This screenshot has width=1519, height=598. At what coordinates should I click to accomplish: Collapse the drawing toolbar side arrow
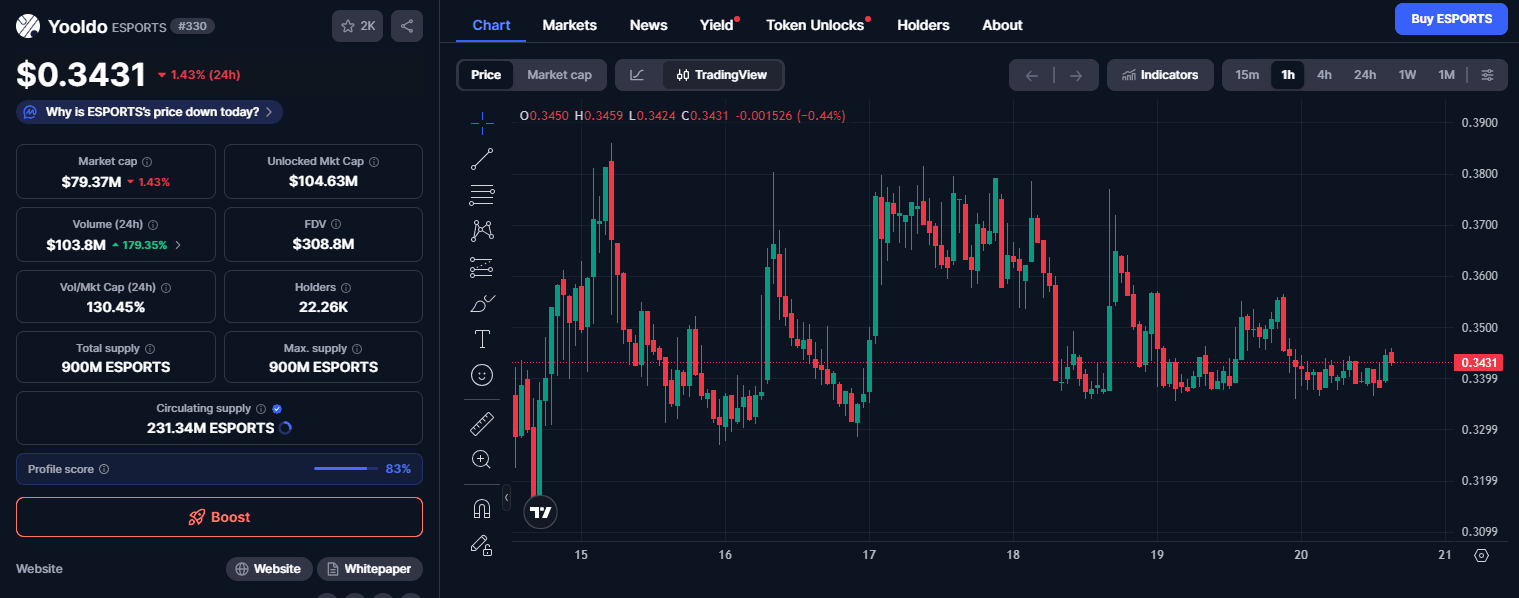[x=506, y=497]
